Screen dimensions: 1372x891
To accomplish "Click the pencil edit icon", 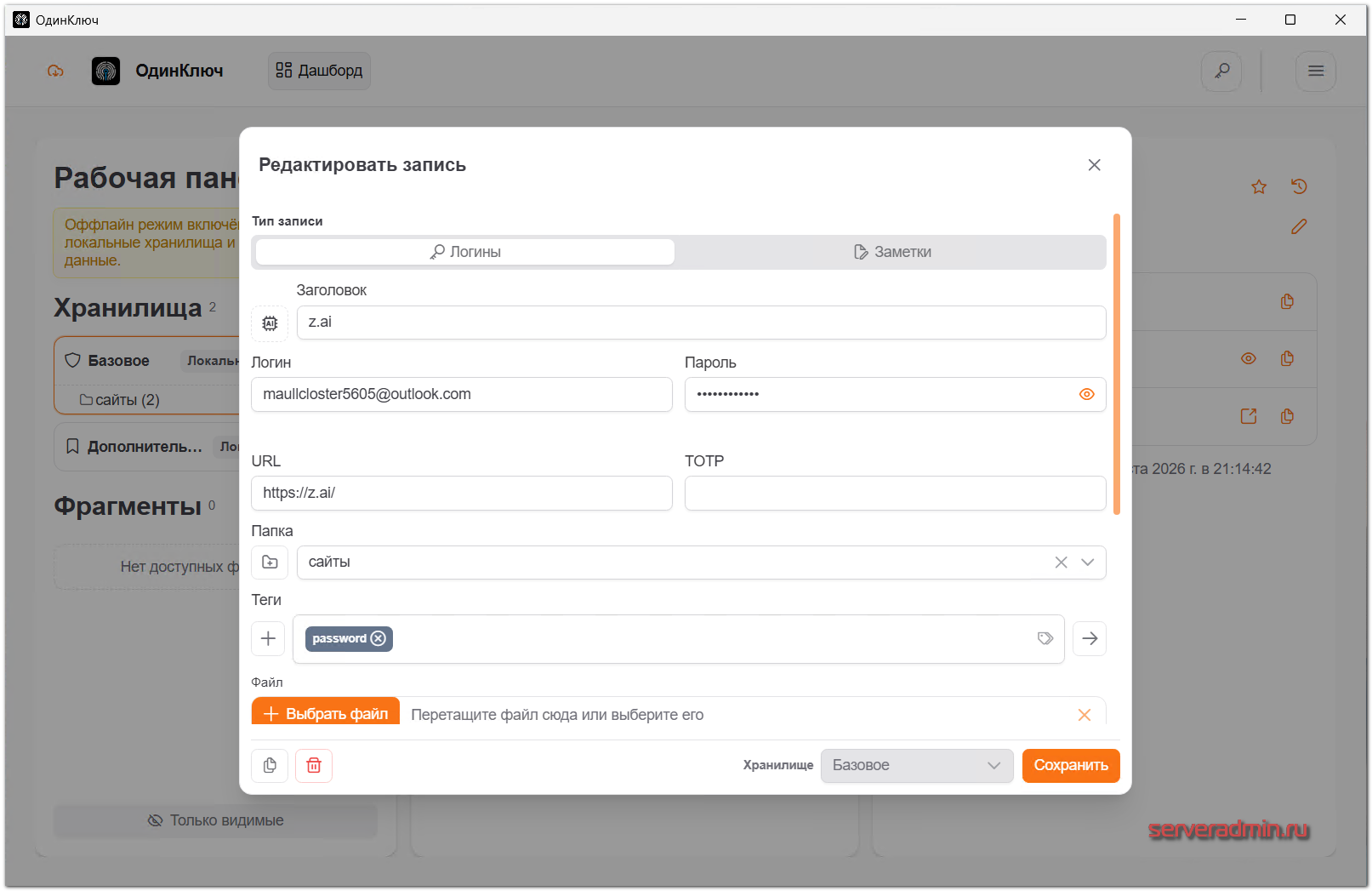I will (x=1299, y=227).
